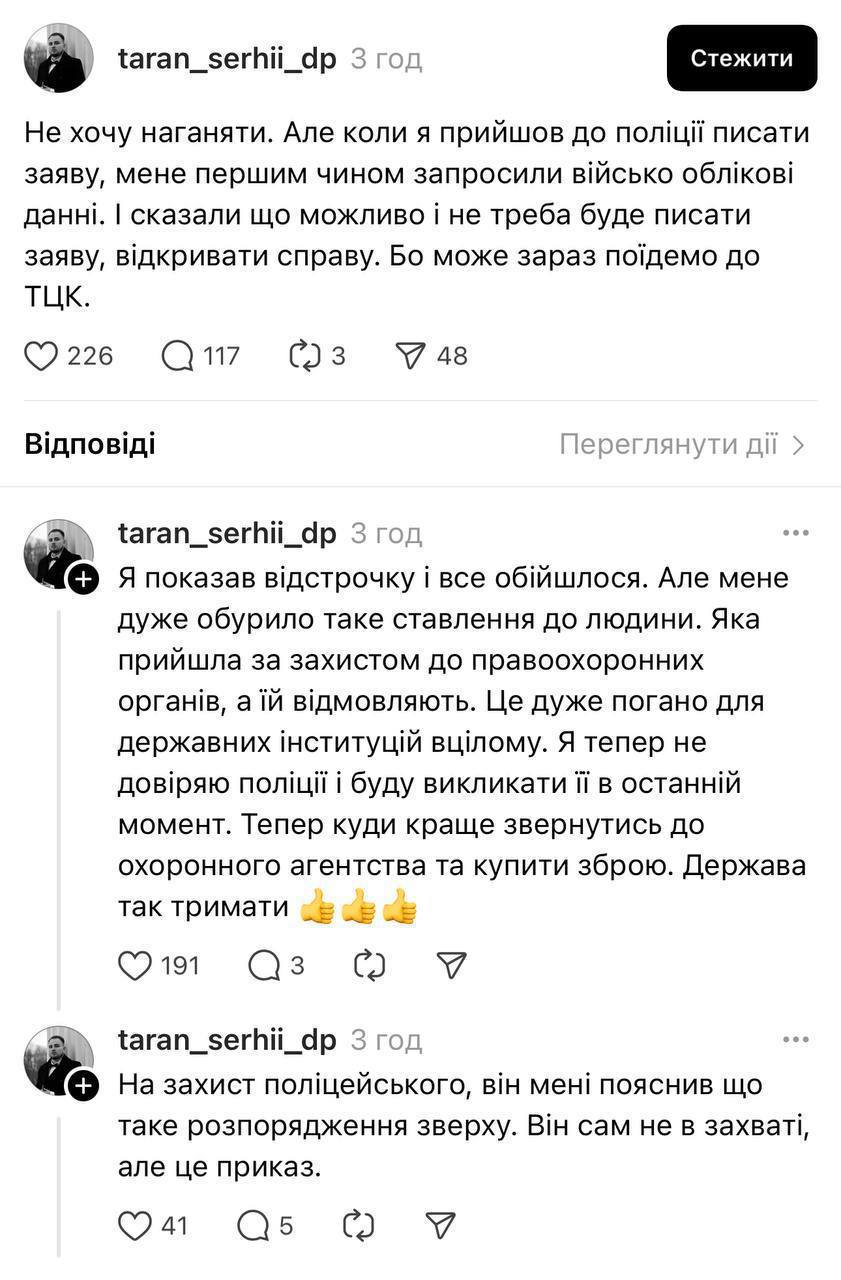Follow via plus badge on first reply avatar

tap(84, 579)
